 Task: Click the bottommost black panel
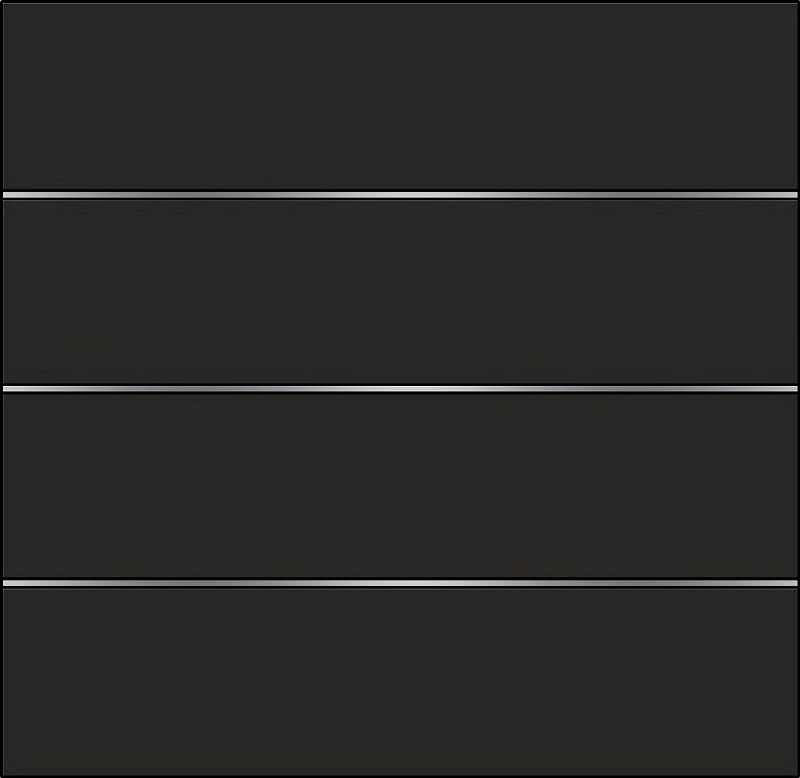(400, 681)
